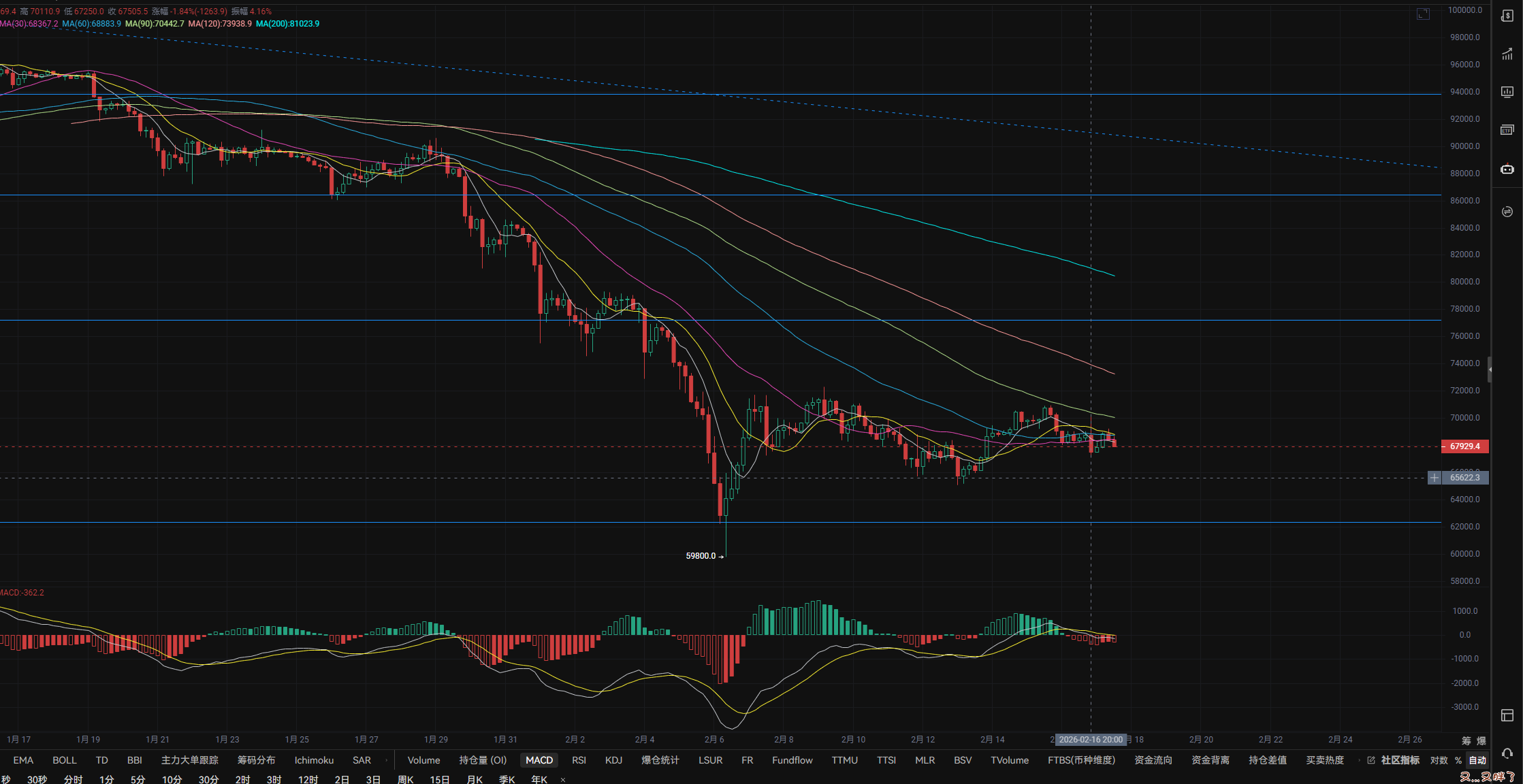Toggle the % percentage scale
The width and height of the screenshot is (1523, 784).
point(1458,760)
